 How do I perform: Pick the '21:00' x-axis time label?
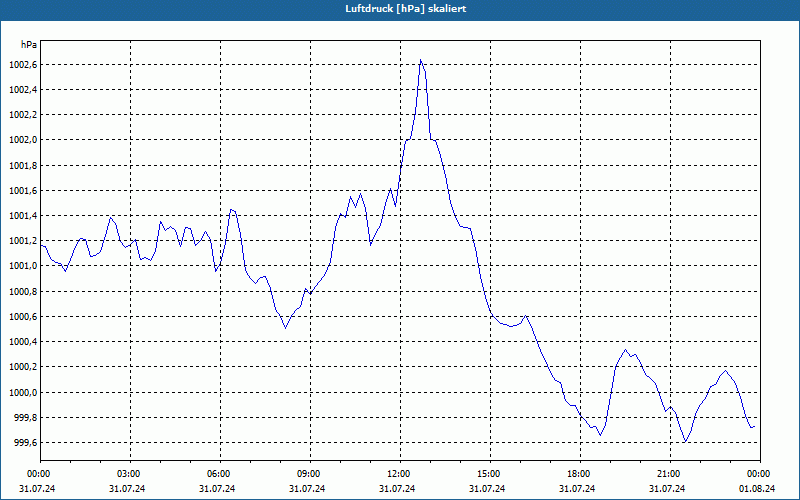pyautogui.click(x=668, y=474)
